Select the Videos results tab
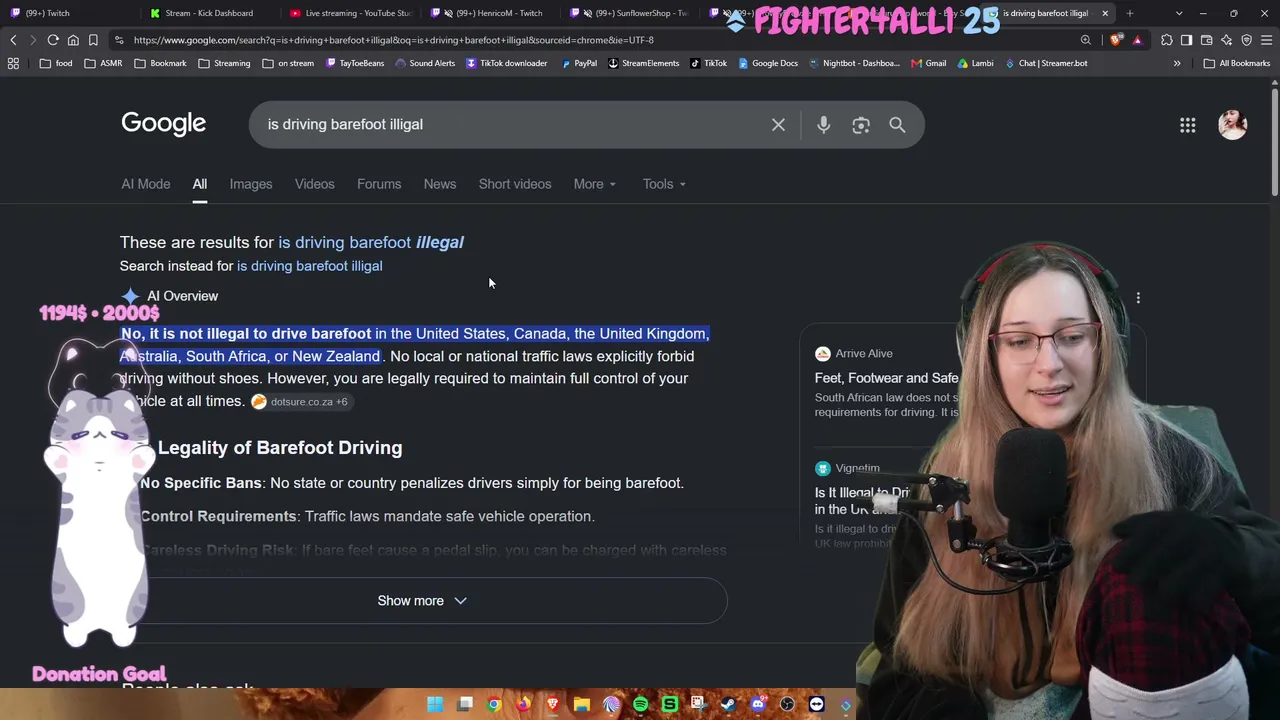The width and height of the screenshot is (1280, 720). point(315,184)
